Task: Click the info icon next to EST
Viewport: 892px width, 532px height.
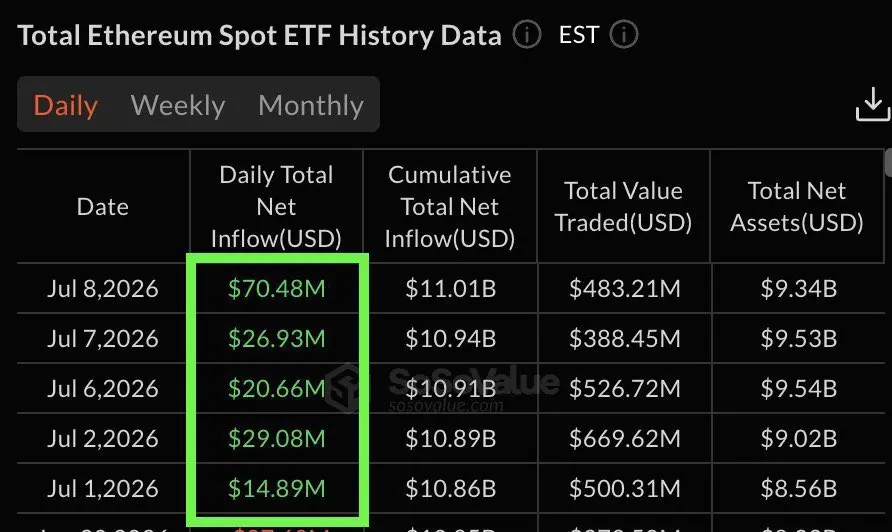Action: pos(623,35)
